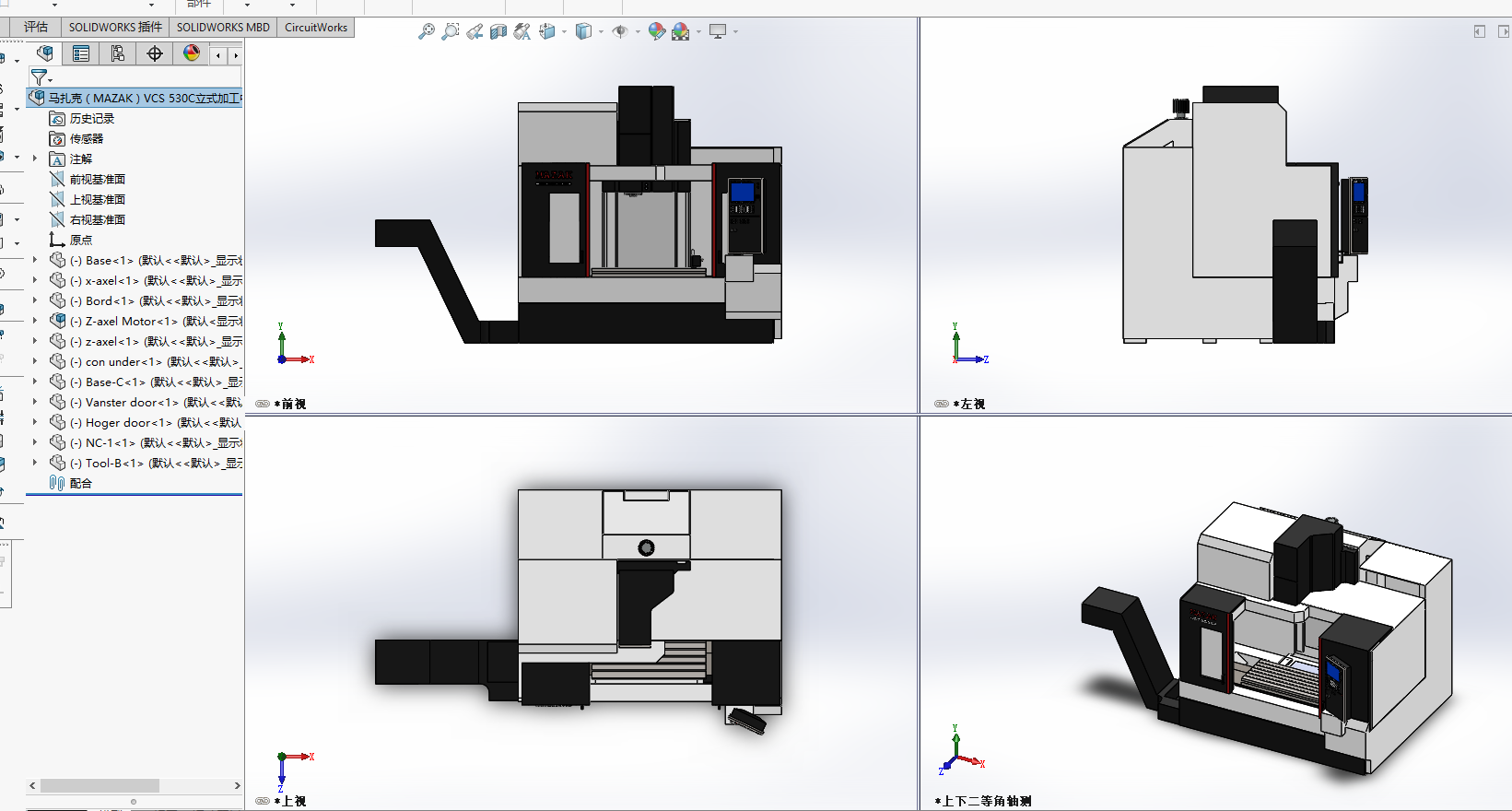Expand the 注解 annotations node
Viewport: 1512px width, 811px height.
point(35,159)
